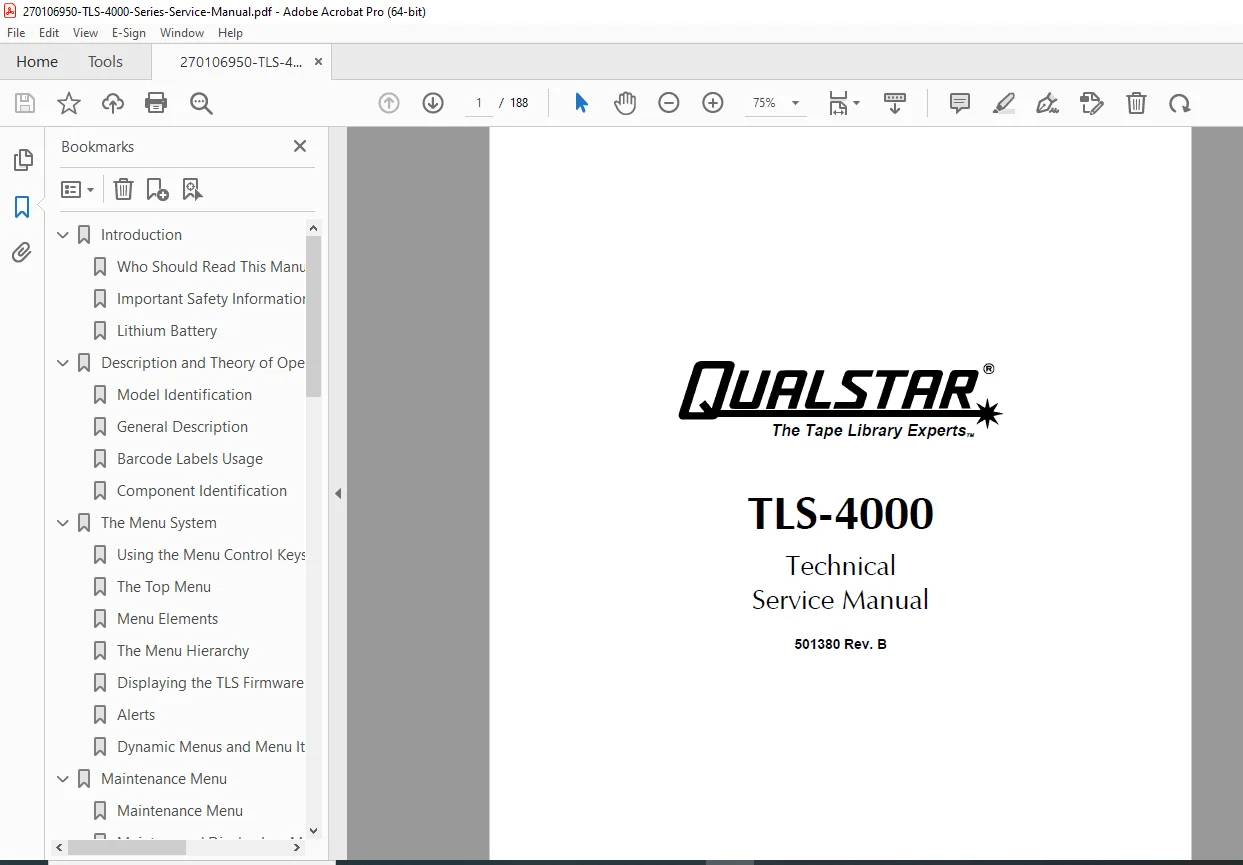
Task: Open The Menu Hierarchy bookmark
Action: (183, 651)
